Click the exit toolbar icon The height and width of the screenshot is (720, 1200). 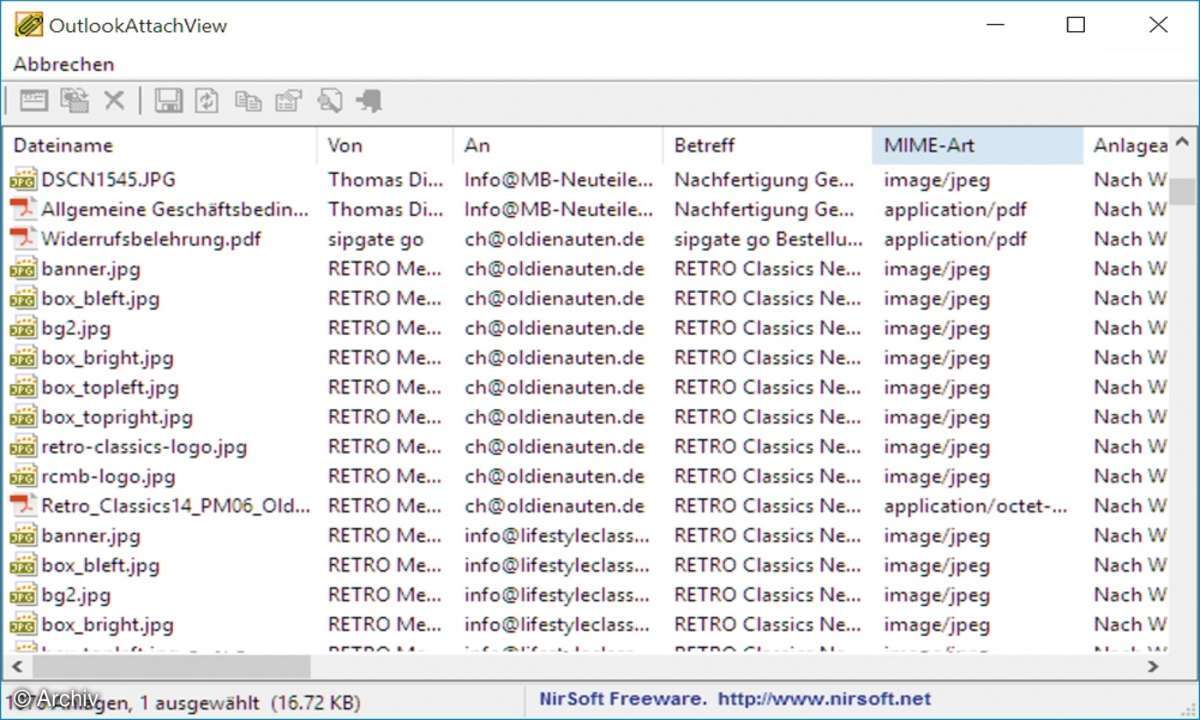tap(370, 100)
